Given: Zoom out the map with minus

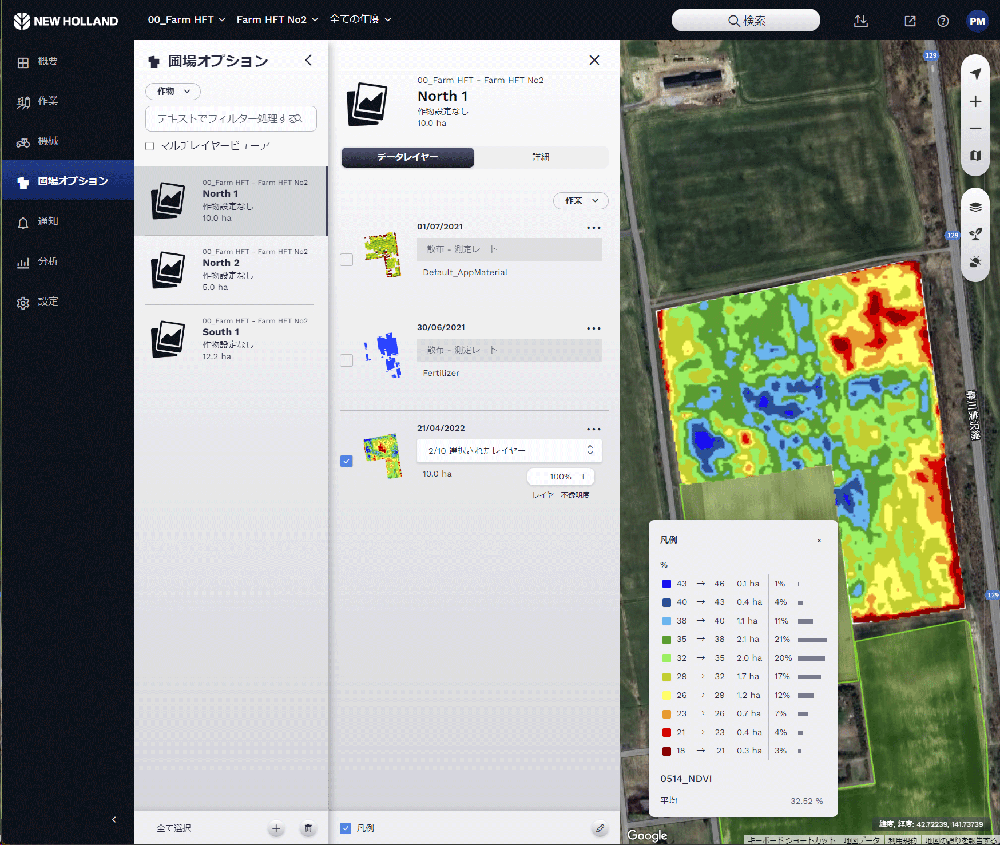Looking at the screenshot, I should click(x=975, y=128).
